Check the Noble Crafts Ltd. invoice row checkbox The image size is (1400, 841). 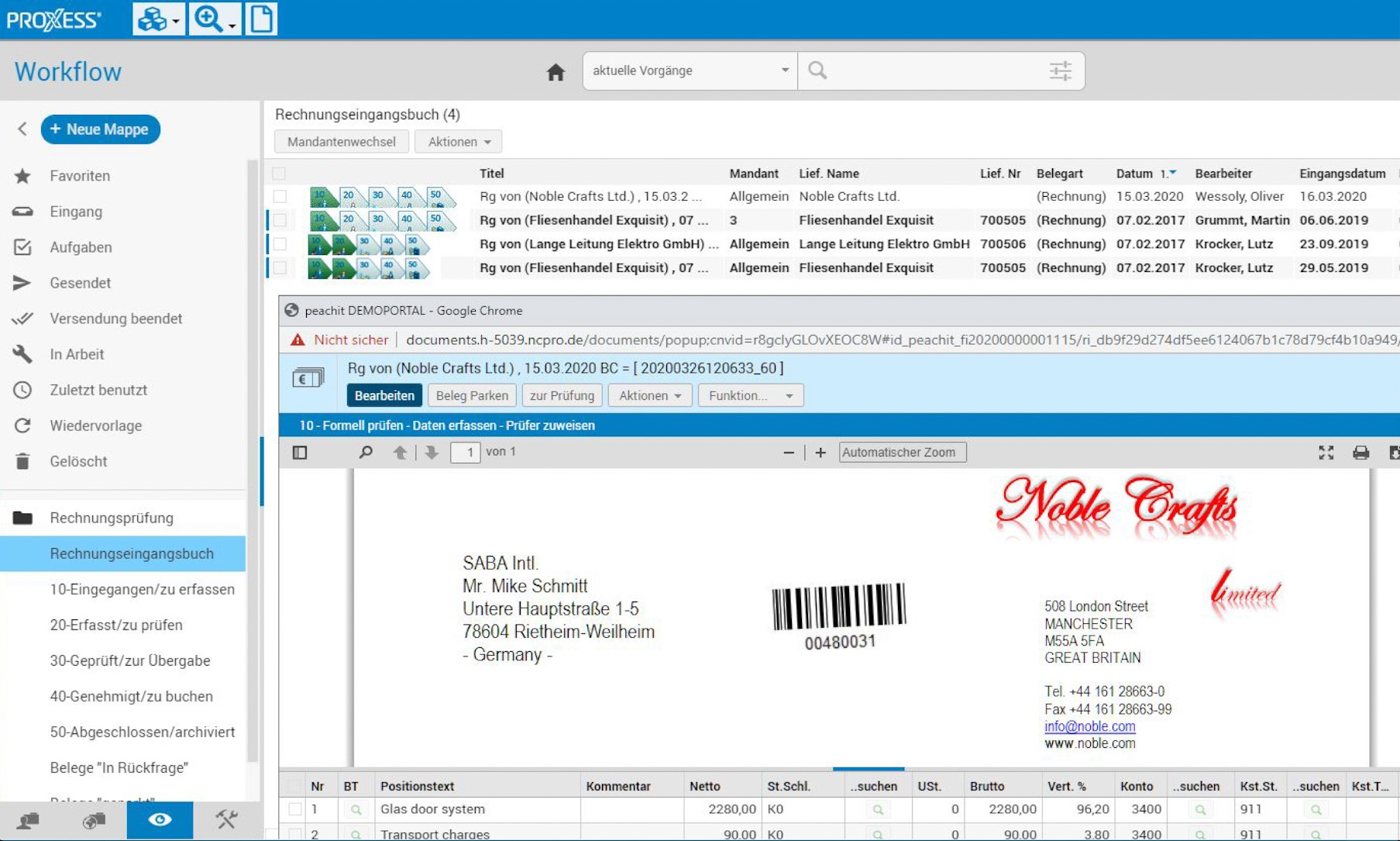click(x=280, y=197)
